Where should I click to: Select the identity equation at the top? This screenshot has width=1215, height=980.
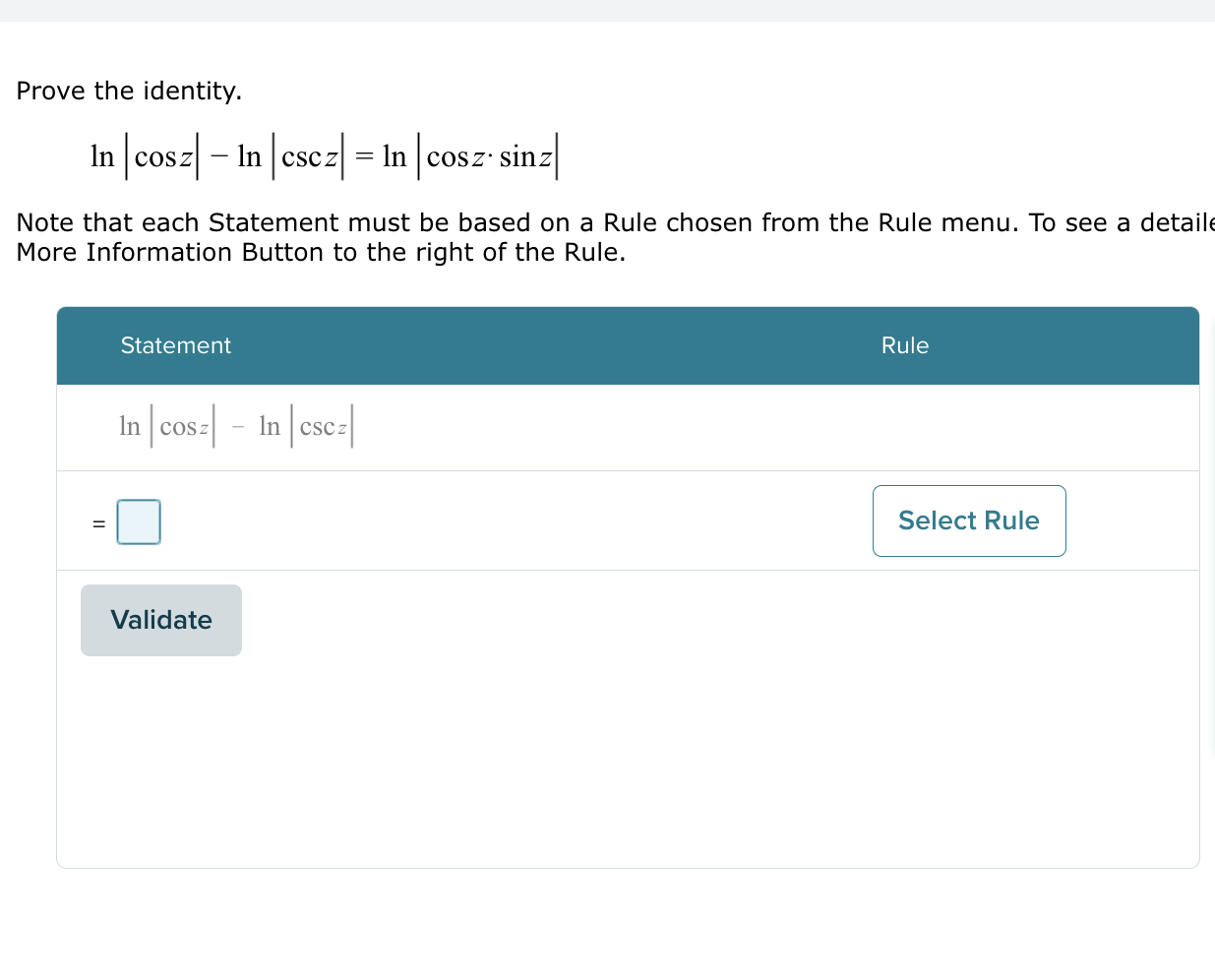tap(323, 155)
